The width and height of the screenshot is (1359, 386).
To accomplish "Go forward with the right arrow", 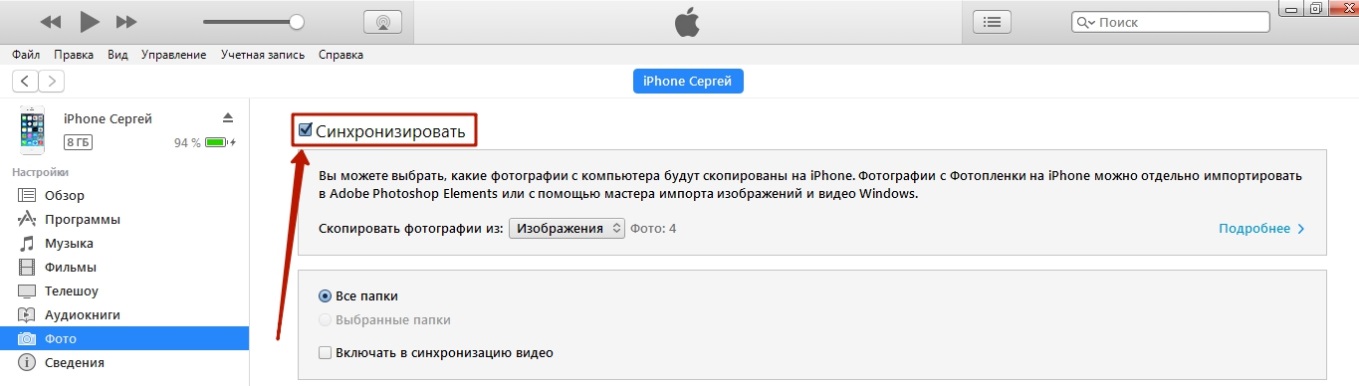I will coord(51,81).
